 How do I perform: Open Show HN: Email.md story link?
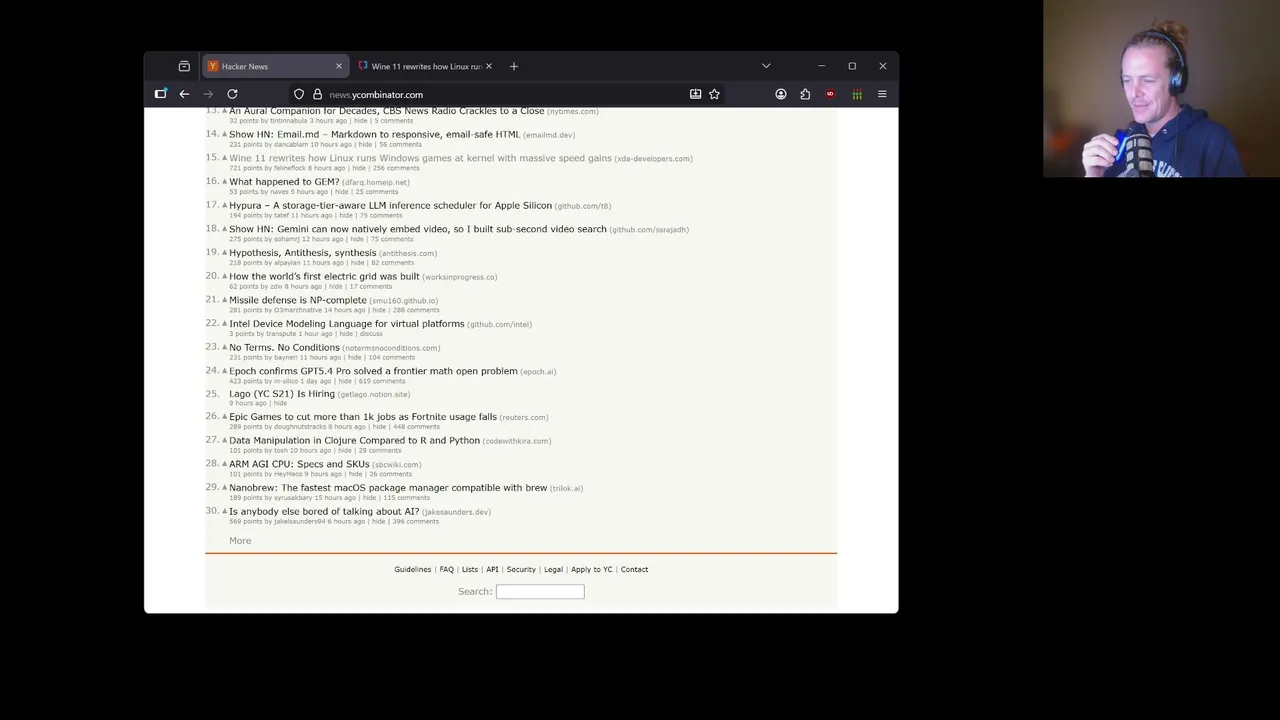[374, 134]
